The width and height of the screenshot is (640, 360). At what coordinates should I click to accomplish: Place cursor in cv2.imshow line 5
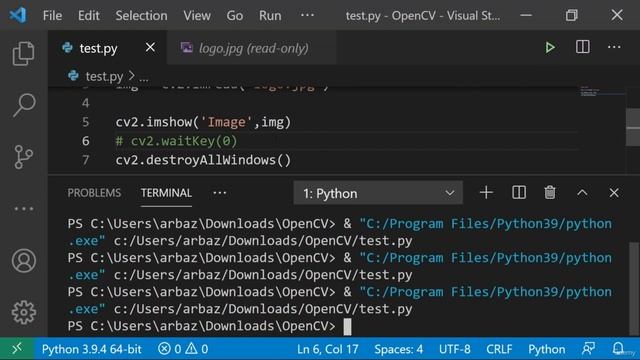pyautogui.click(x=203, y=122)
